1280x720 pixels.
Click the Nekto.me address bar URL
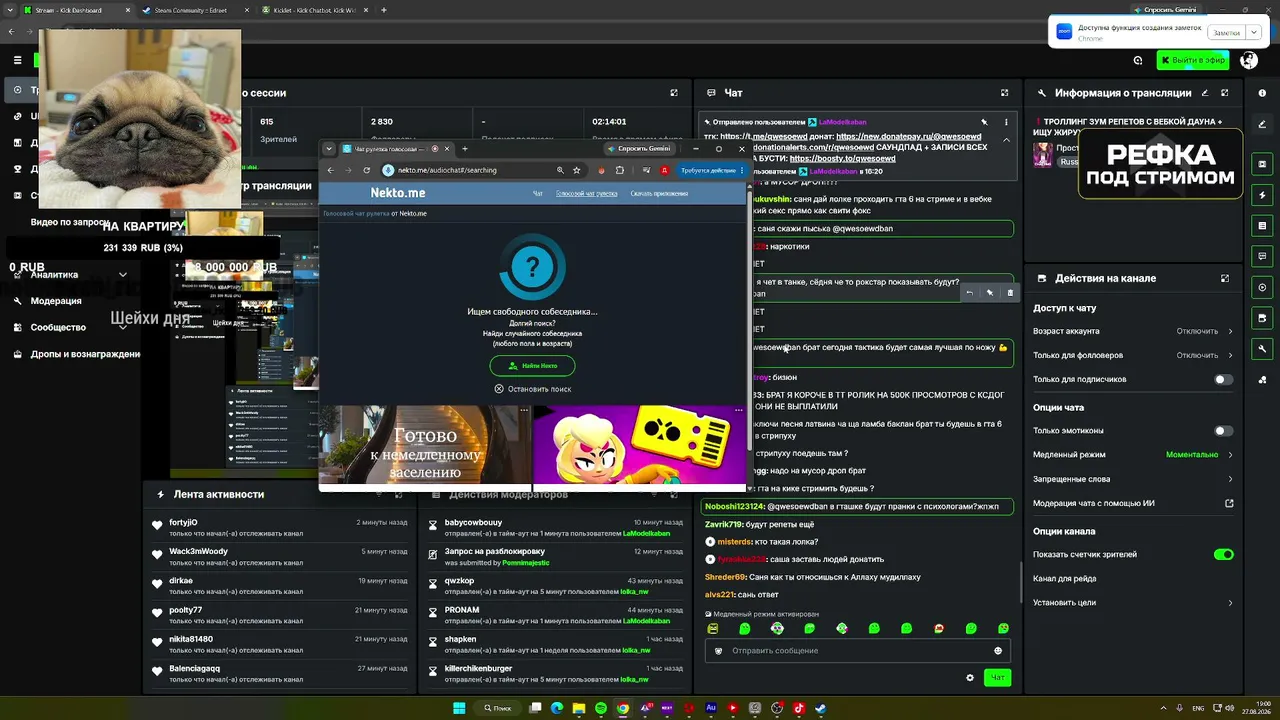[447, 170]
